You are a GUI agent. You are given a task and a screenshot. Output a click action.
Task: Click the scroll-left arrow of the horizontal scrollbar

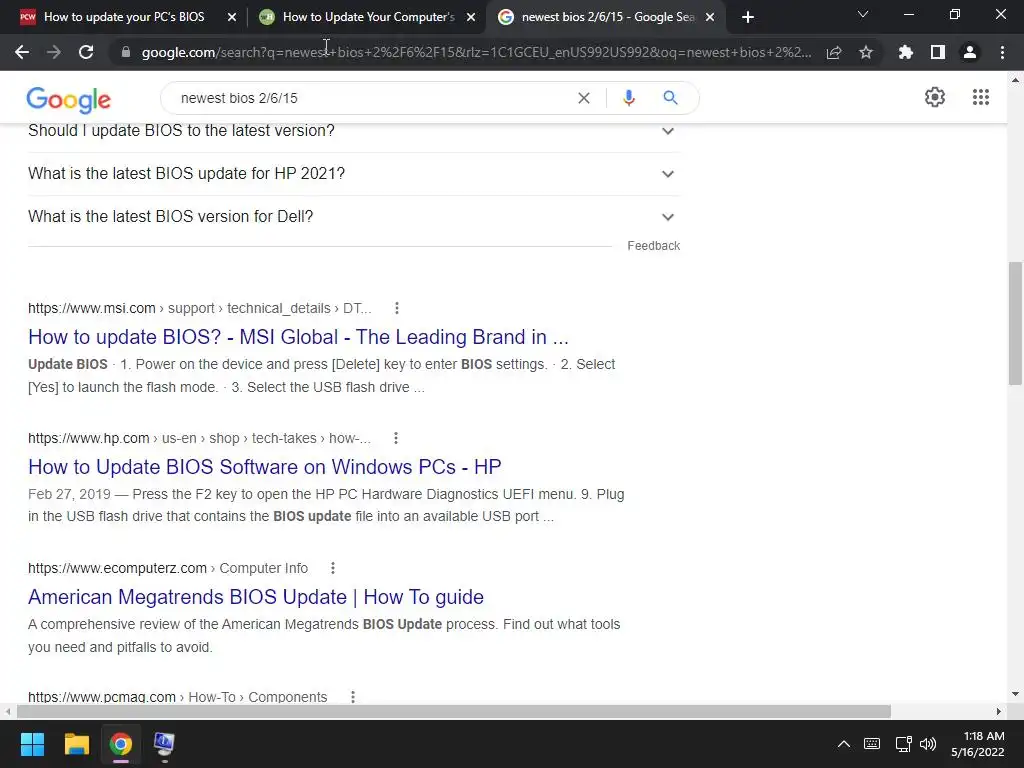(7, 711)
